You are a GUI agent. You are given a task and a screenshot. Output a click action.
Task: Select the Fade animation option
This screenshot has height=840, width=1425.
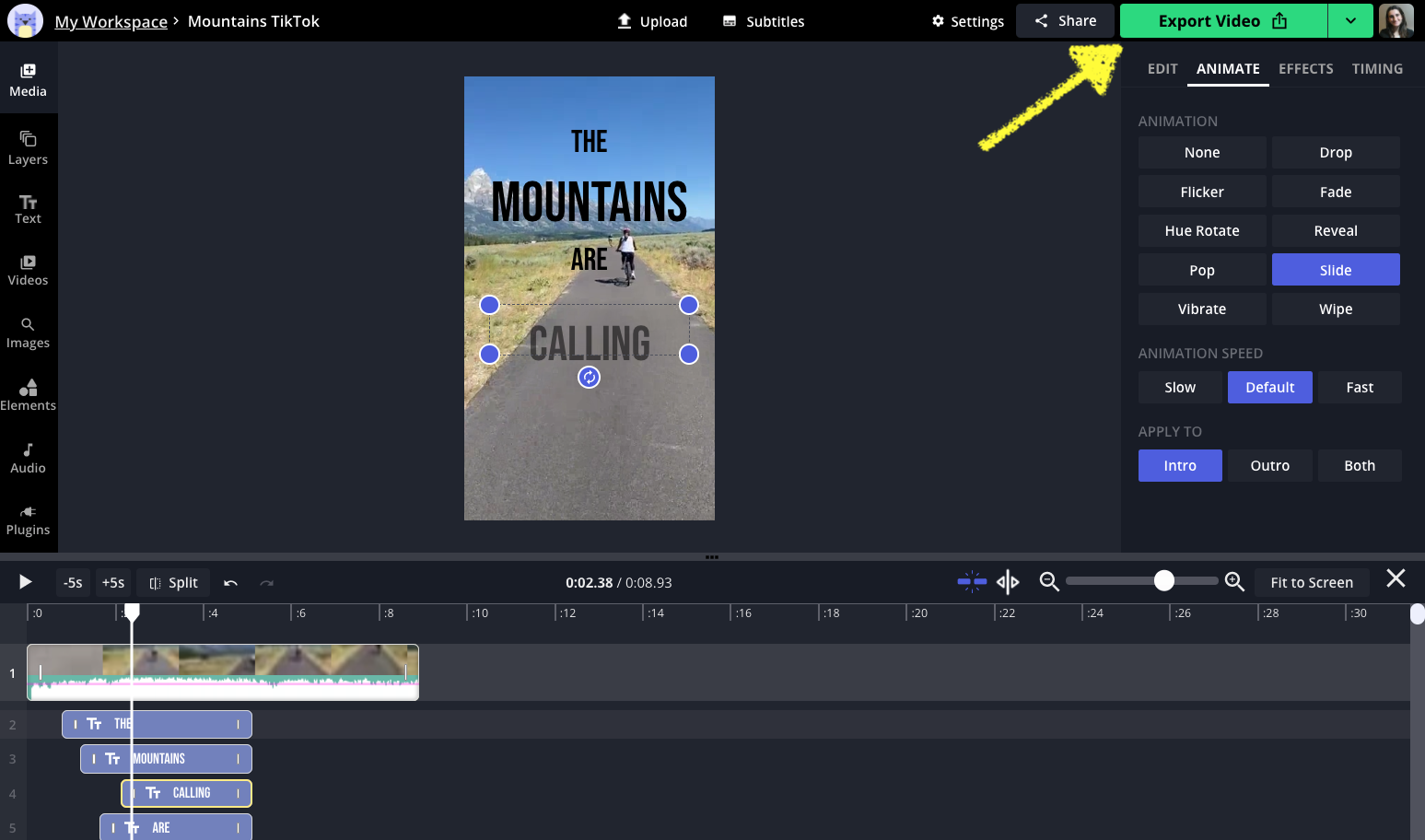[1335, 192]
